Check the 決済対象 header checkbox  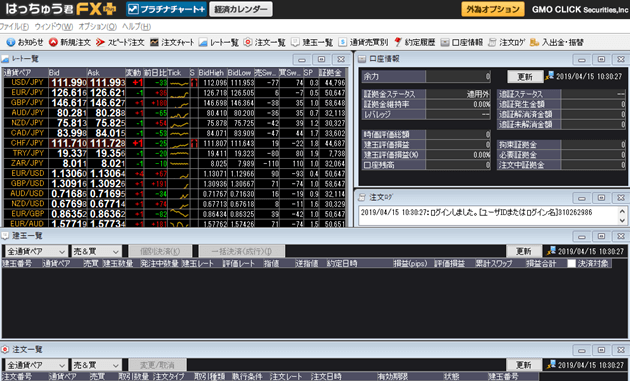pos(571,264)
